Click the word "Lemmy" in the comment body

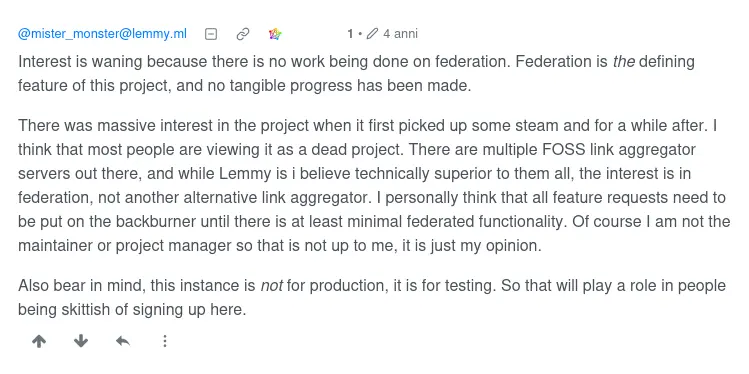pyautogui.click(x=245, y=174)
